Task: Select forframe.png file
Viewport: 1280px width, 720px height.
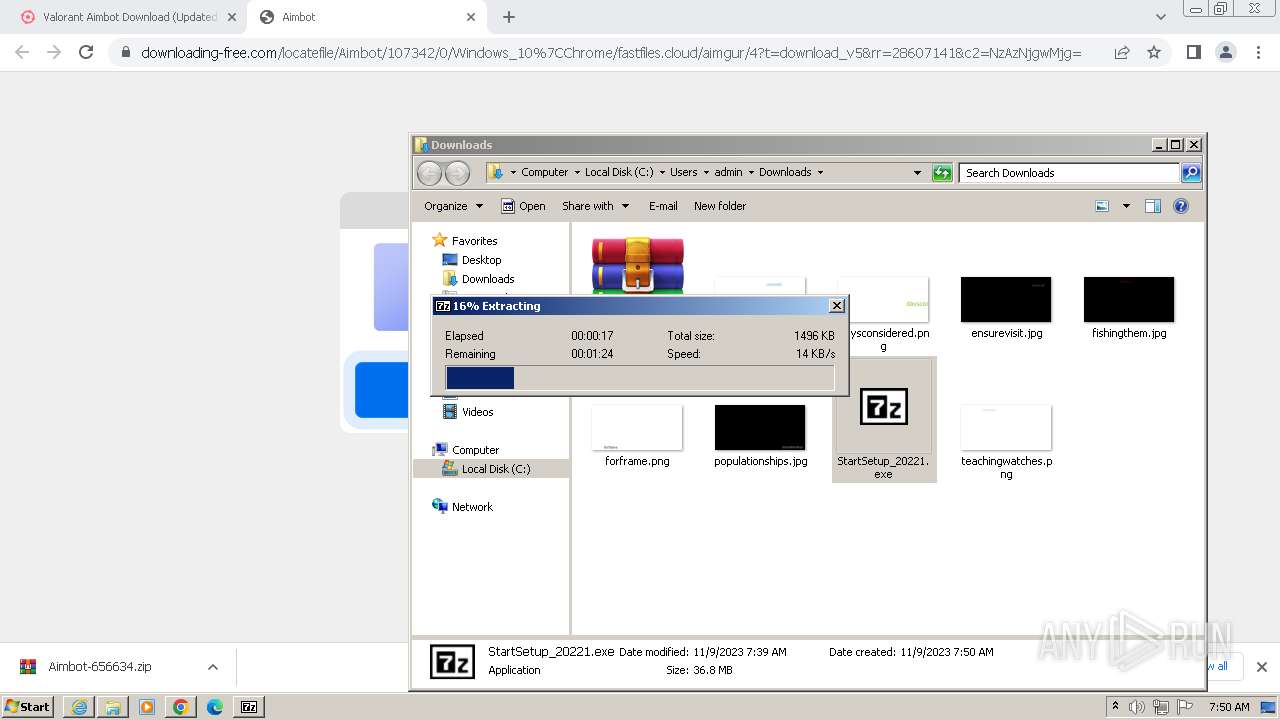Action: (x=637, y=436)
